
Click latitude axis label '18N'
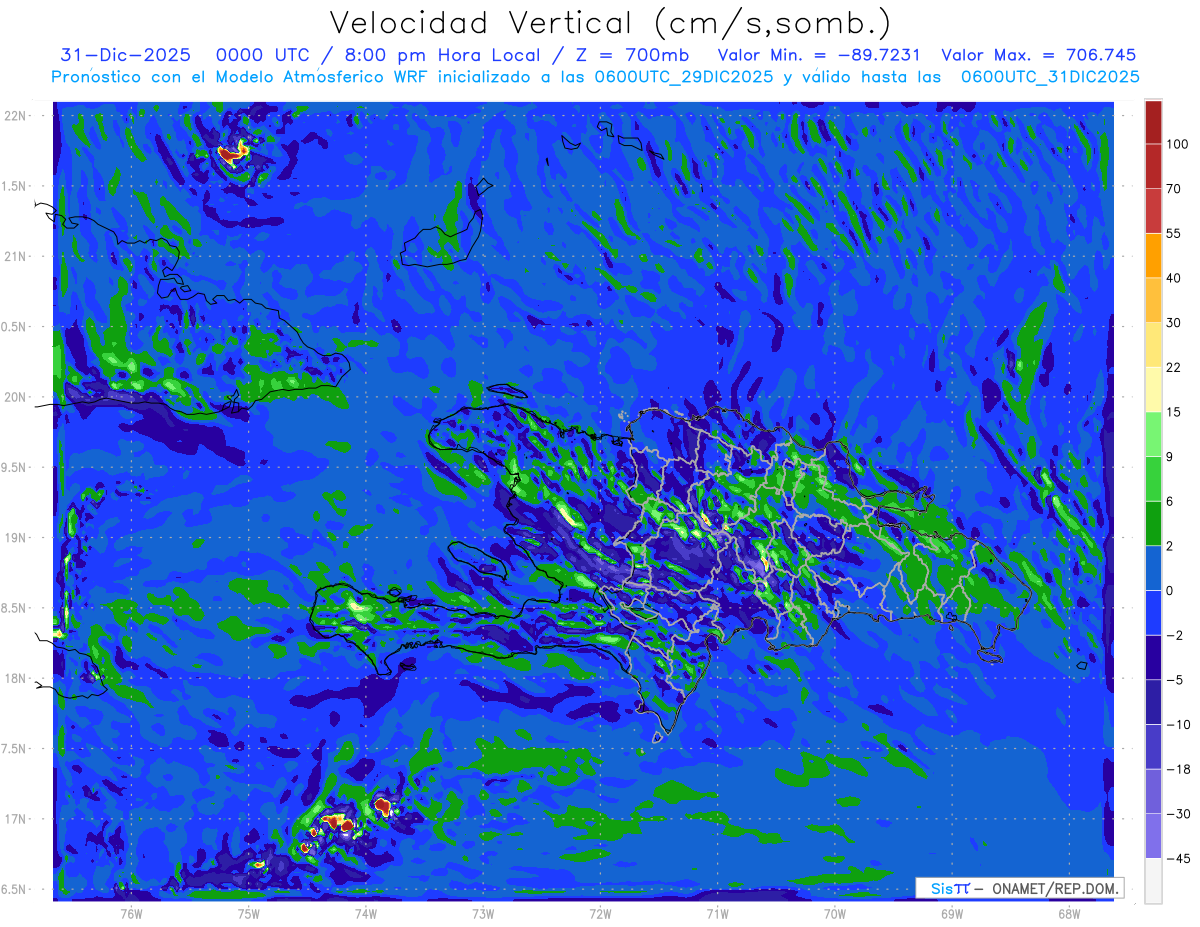16,679
